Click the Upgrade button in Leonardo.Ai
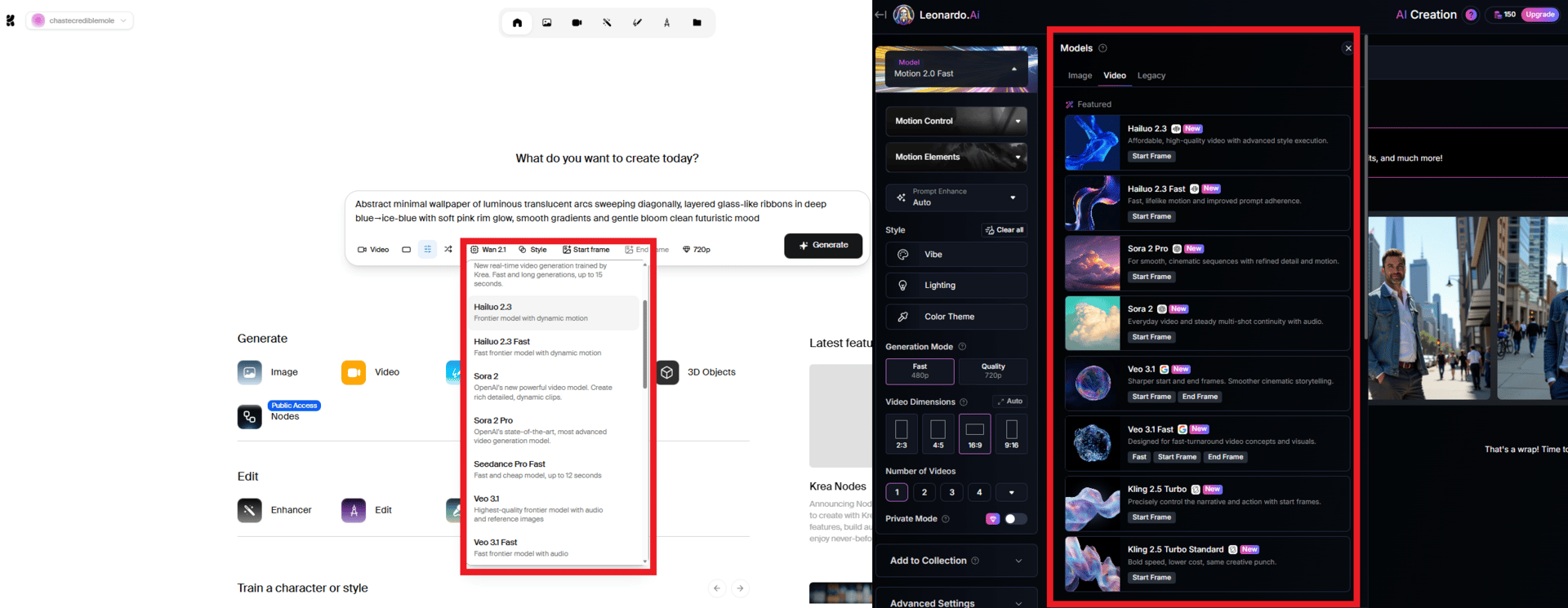The image size is (1568, 608). pyautogui.click(x=1539, y=15)
